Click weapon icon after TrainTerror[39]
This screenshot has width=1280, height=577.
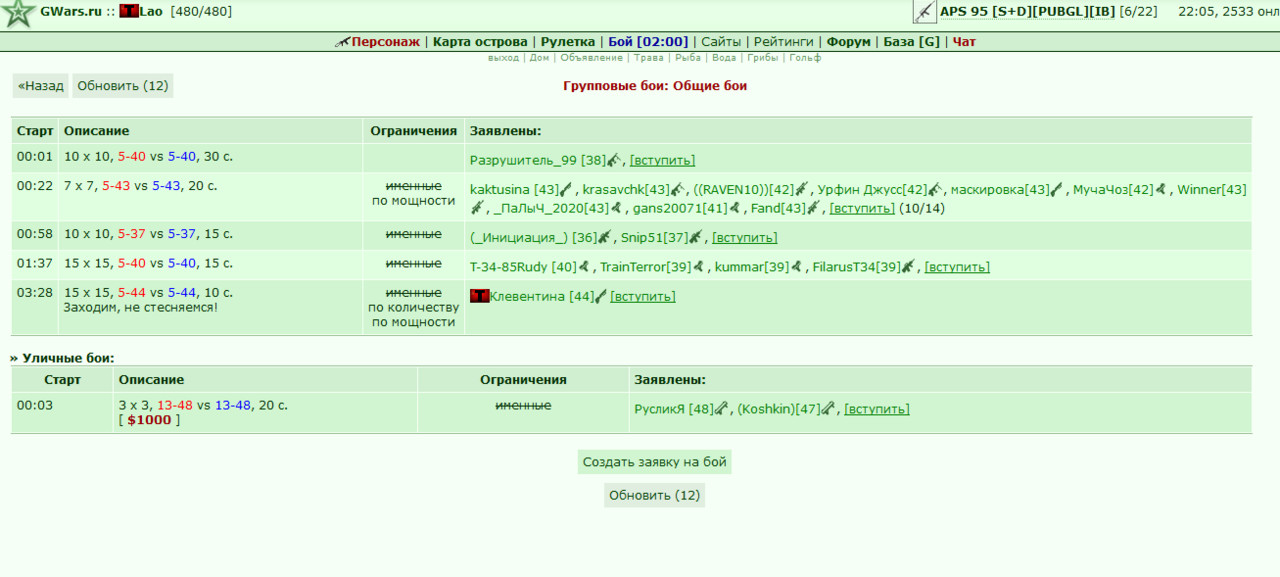pos(698,267)
